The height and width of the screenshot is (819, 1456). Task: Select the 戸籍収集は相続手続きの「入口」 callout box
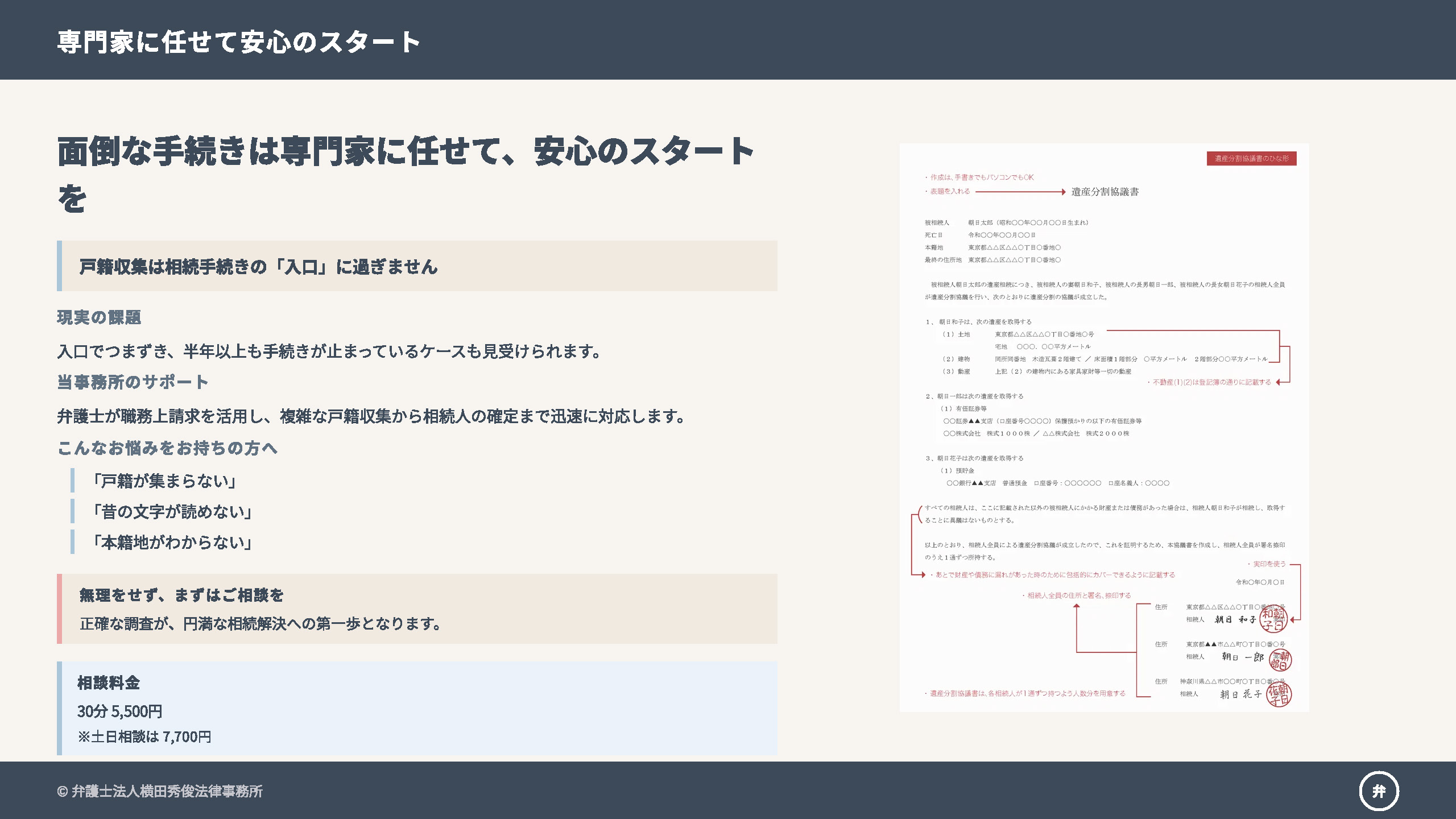417,266
